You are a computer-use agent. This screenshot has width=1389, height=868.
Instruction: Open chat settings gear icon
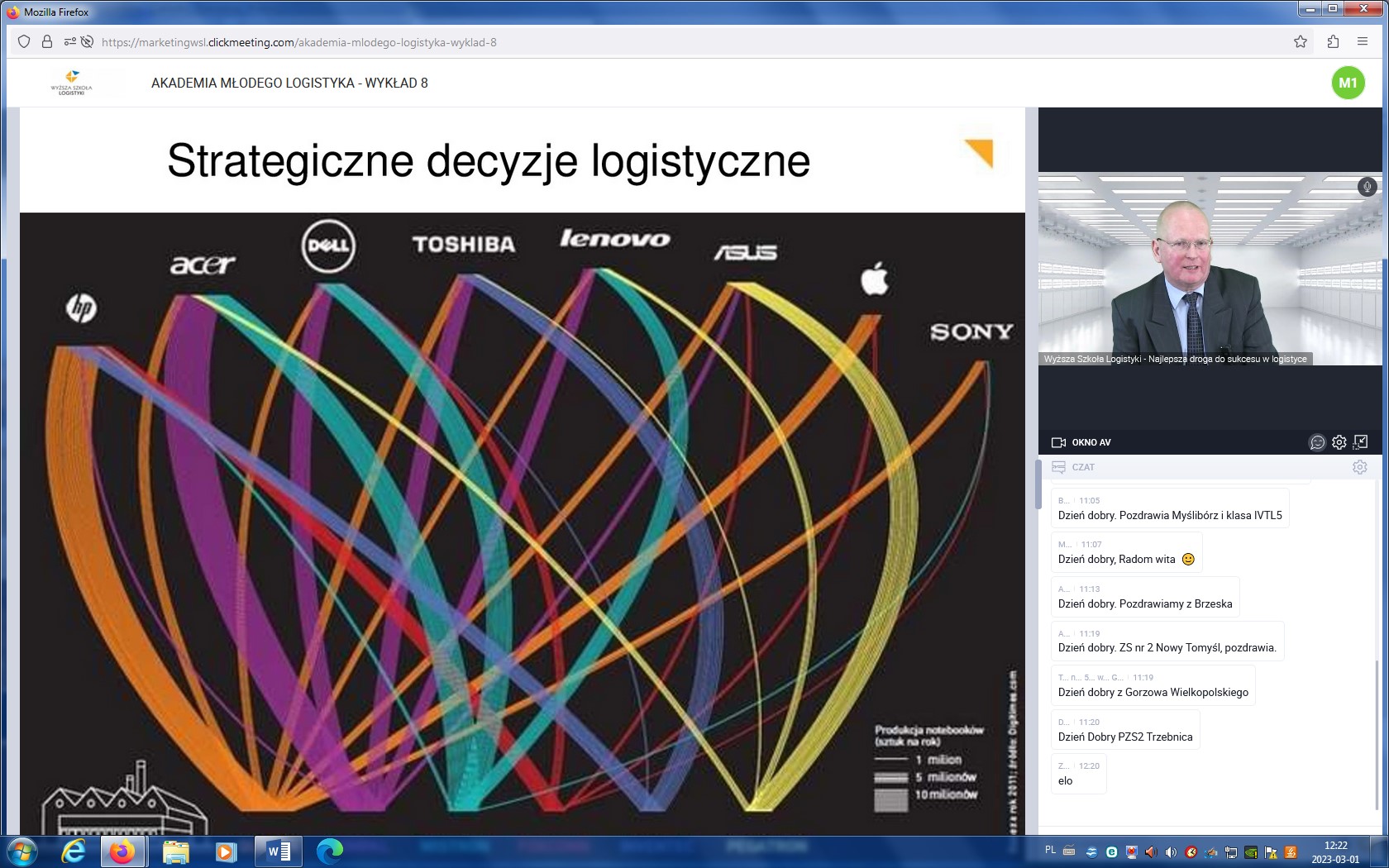coord(1360,467)
